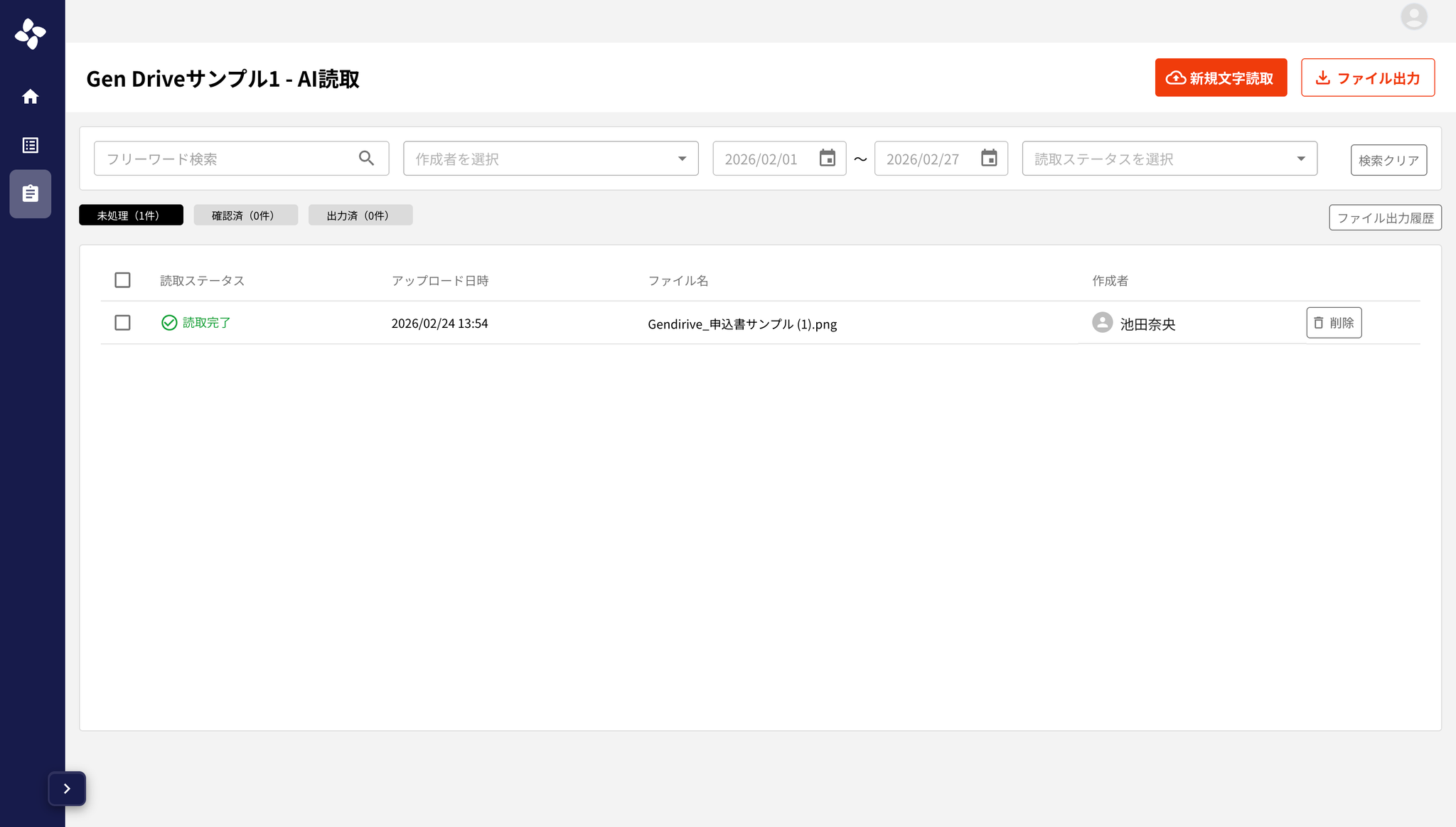Open the 作成者を選択 dropdown
Image resolution: width=1456 pixels, height=827 pixels.
click(550, 159)
